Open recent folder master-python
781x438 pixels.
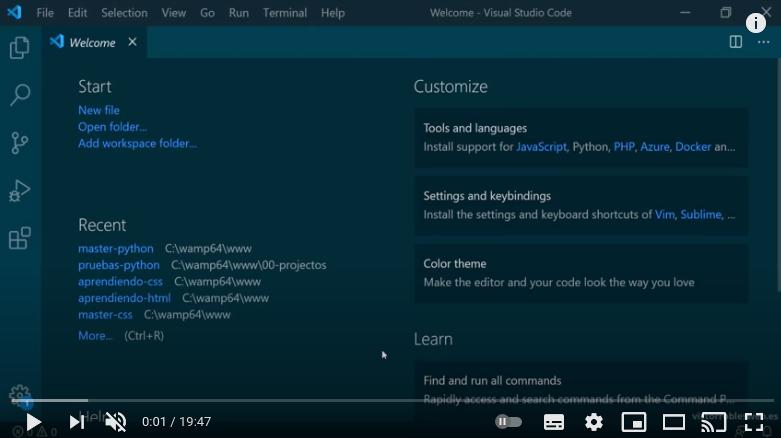[116, 248]
